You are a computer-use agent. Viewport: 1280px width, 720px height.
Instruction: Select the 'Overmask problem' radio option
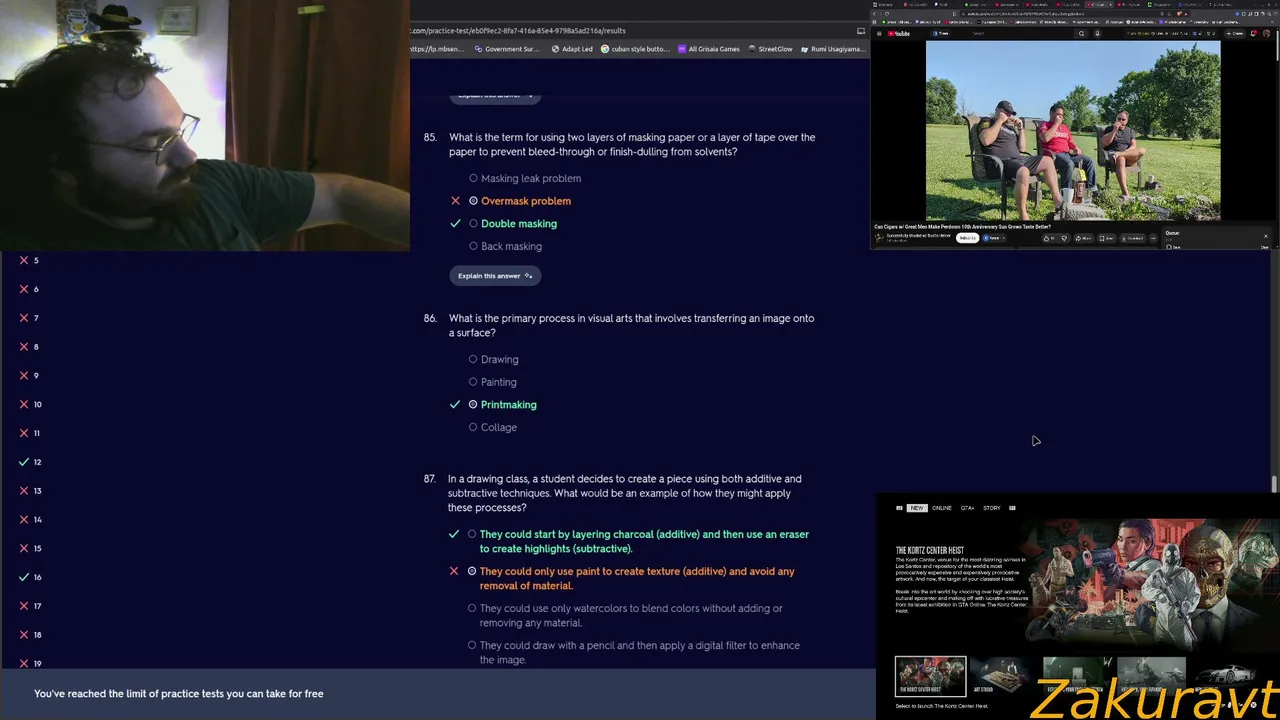coord(474,201)
